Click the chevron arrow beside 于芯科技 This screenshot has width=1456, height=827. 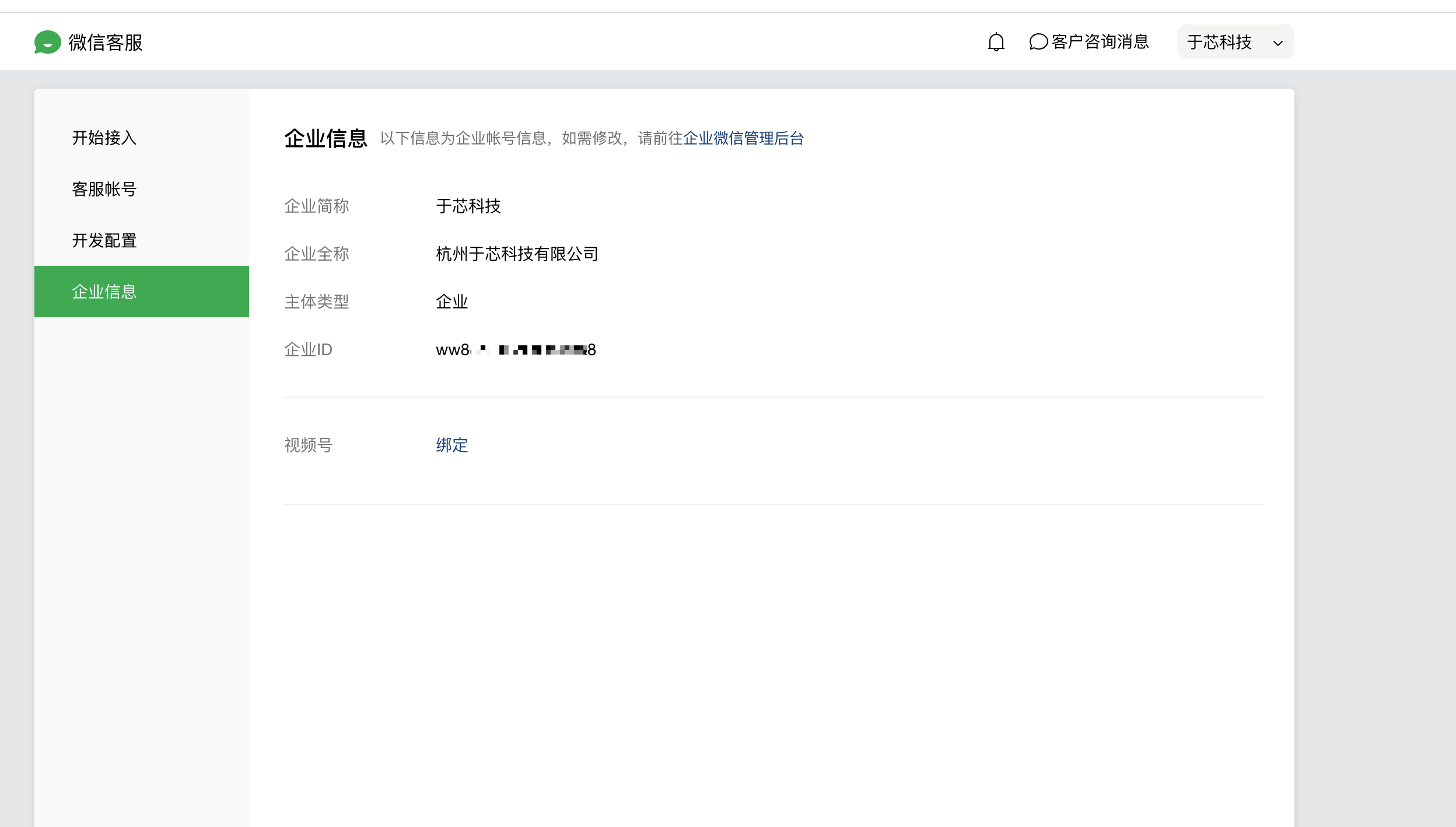click(x=1277, y=43)
